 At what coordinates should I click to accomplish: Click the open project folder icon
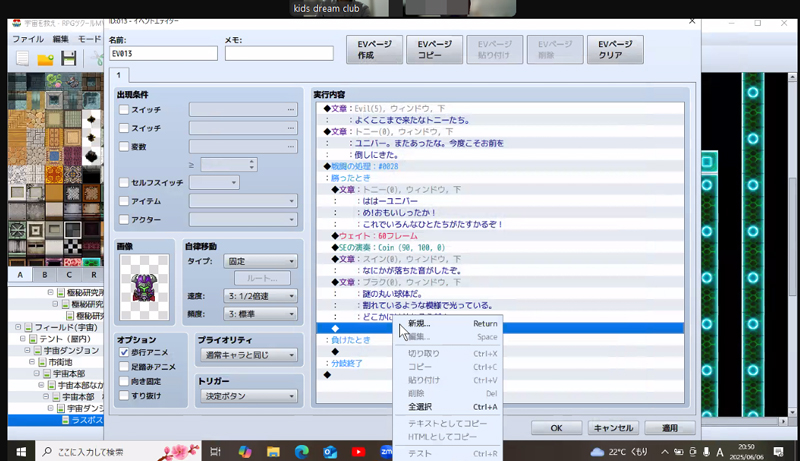pos(45,59)
